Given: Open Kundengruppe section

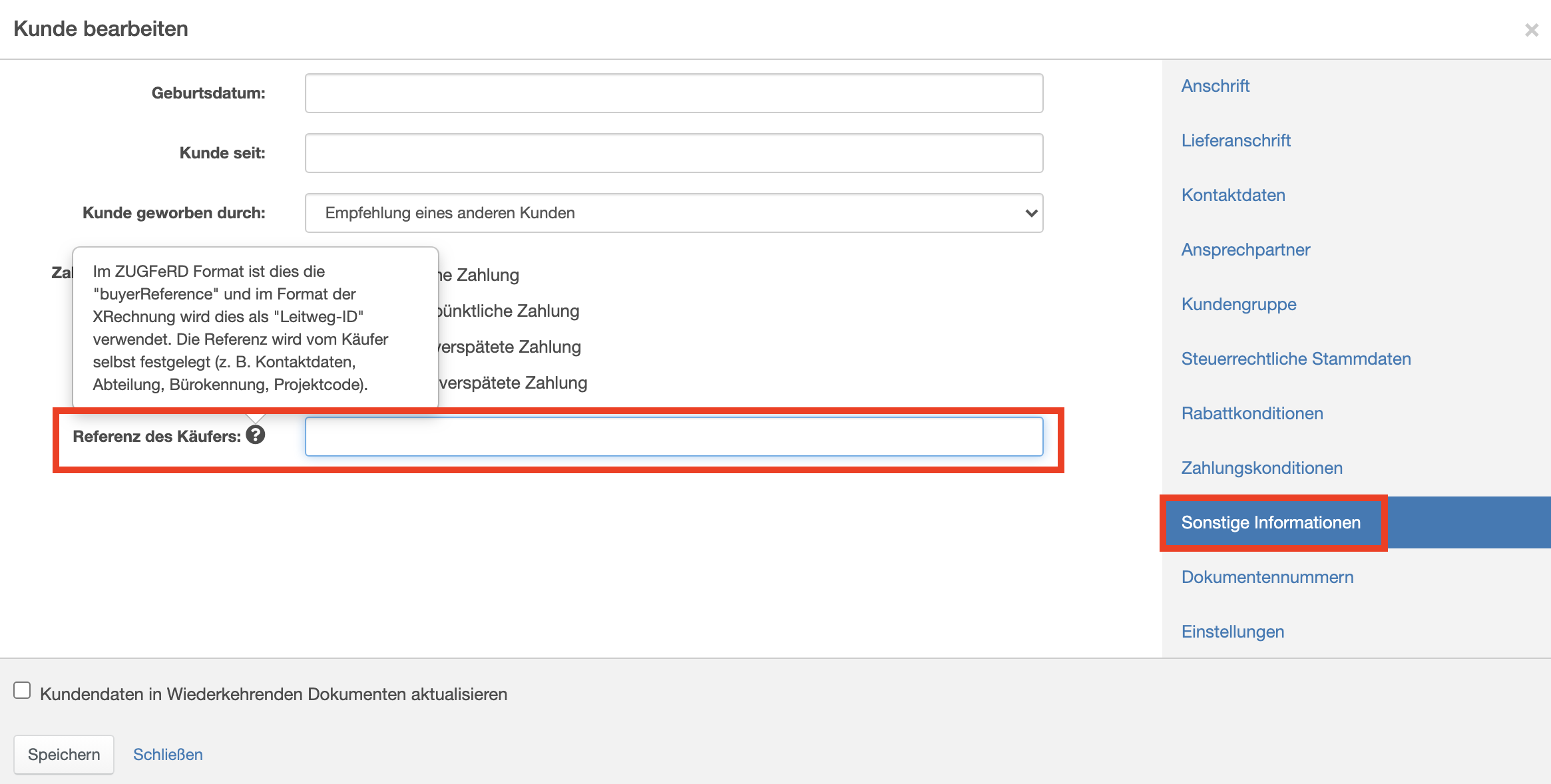Looking at the screenshot, I should click(1238, 304).
